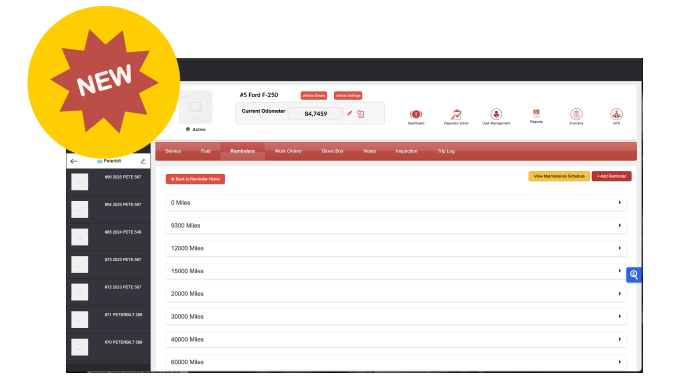Open the GPS icon
The height and width of the screenshot is (378, 693).
pyautogui.click(x=617, y=114)
